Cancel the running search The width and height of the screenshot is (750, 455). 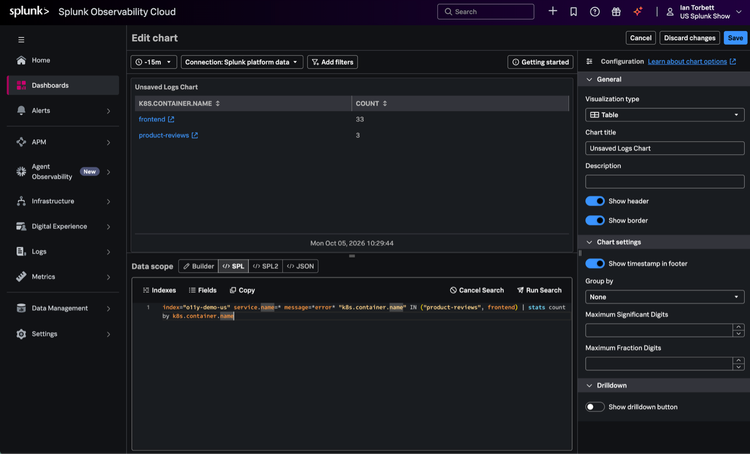[477, 290]
